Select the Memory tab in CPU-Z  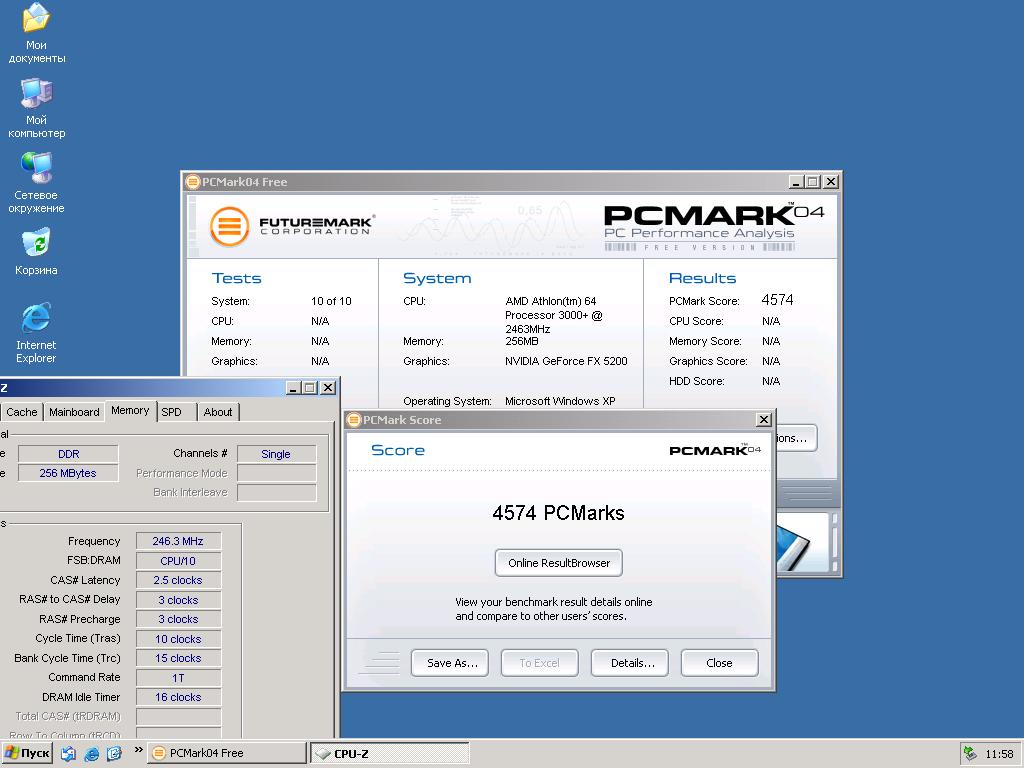(x=130, y=410)
